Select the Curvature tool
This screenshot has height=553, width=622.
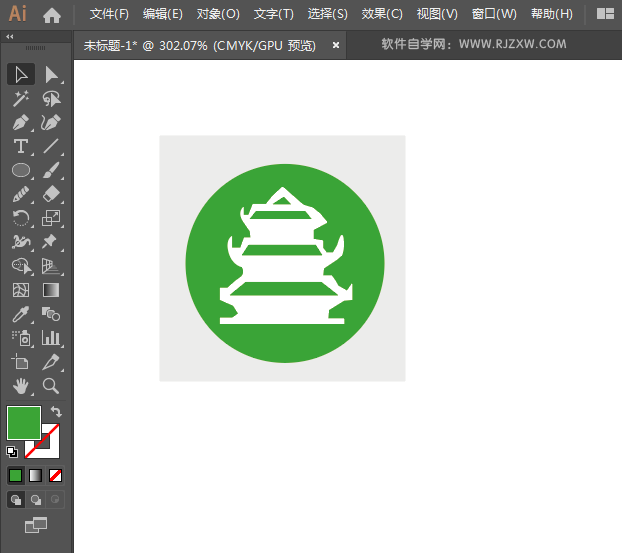click(x=51, y=123)
